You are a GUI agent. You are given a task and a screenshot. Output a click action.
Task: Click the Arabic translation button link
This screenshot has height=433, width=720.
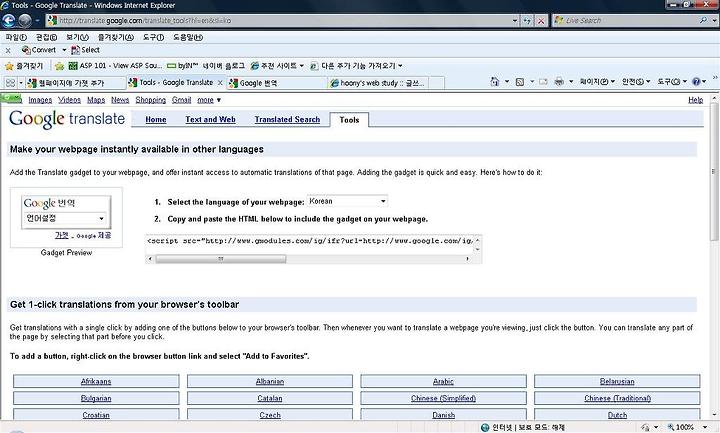[x=444, y=382]
